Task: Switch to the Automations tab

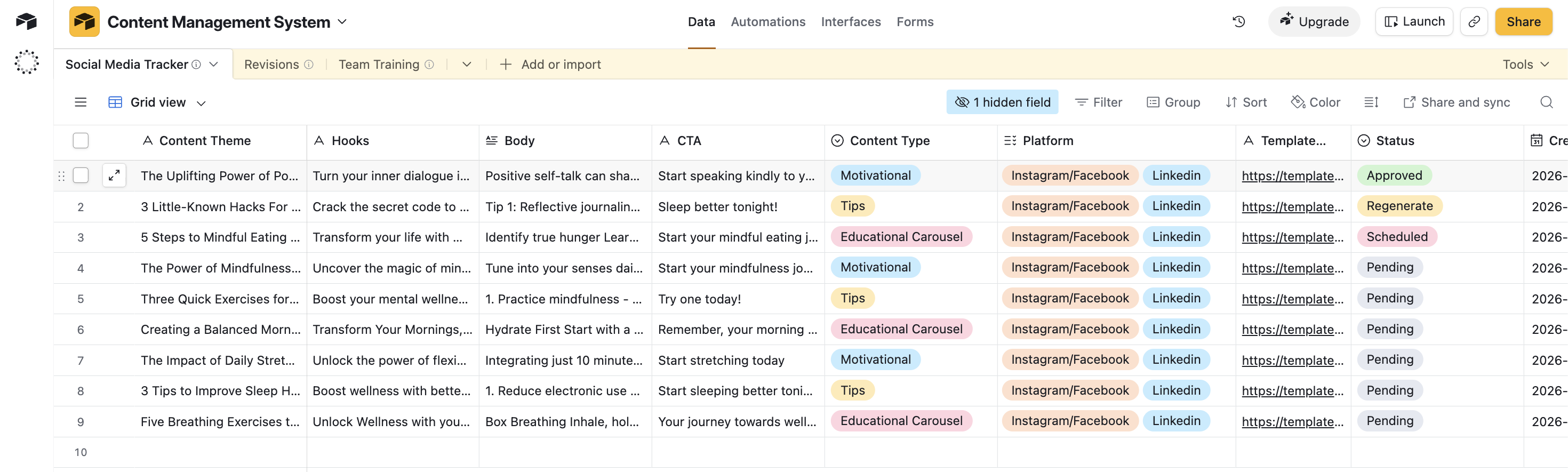Action: [767, 22]
